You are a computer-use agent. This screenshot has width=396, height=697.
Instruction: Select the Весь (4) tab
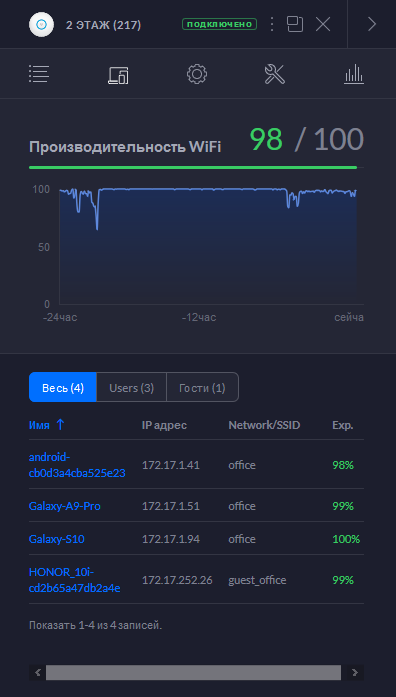click(63, 388)
